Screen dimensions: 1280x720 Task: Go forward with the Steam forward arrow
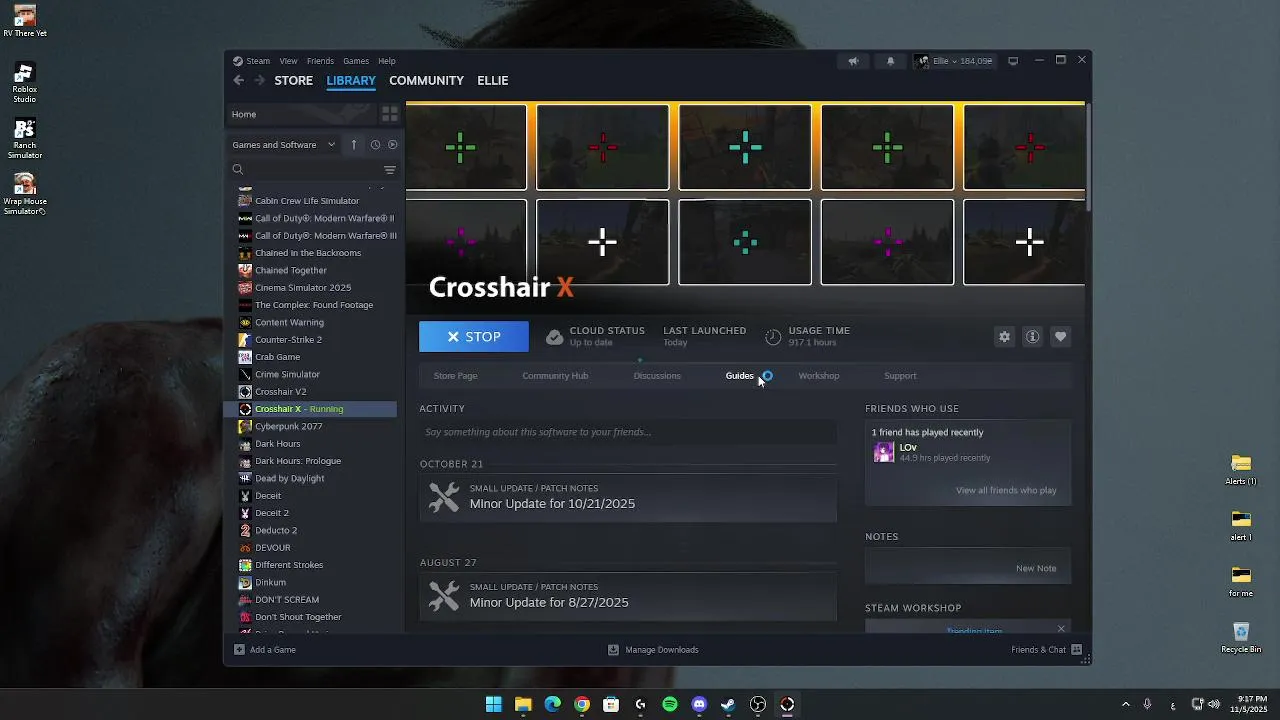[x=260, y=80]
